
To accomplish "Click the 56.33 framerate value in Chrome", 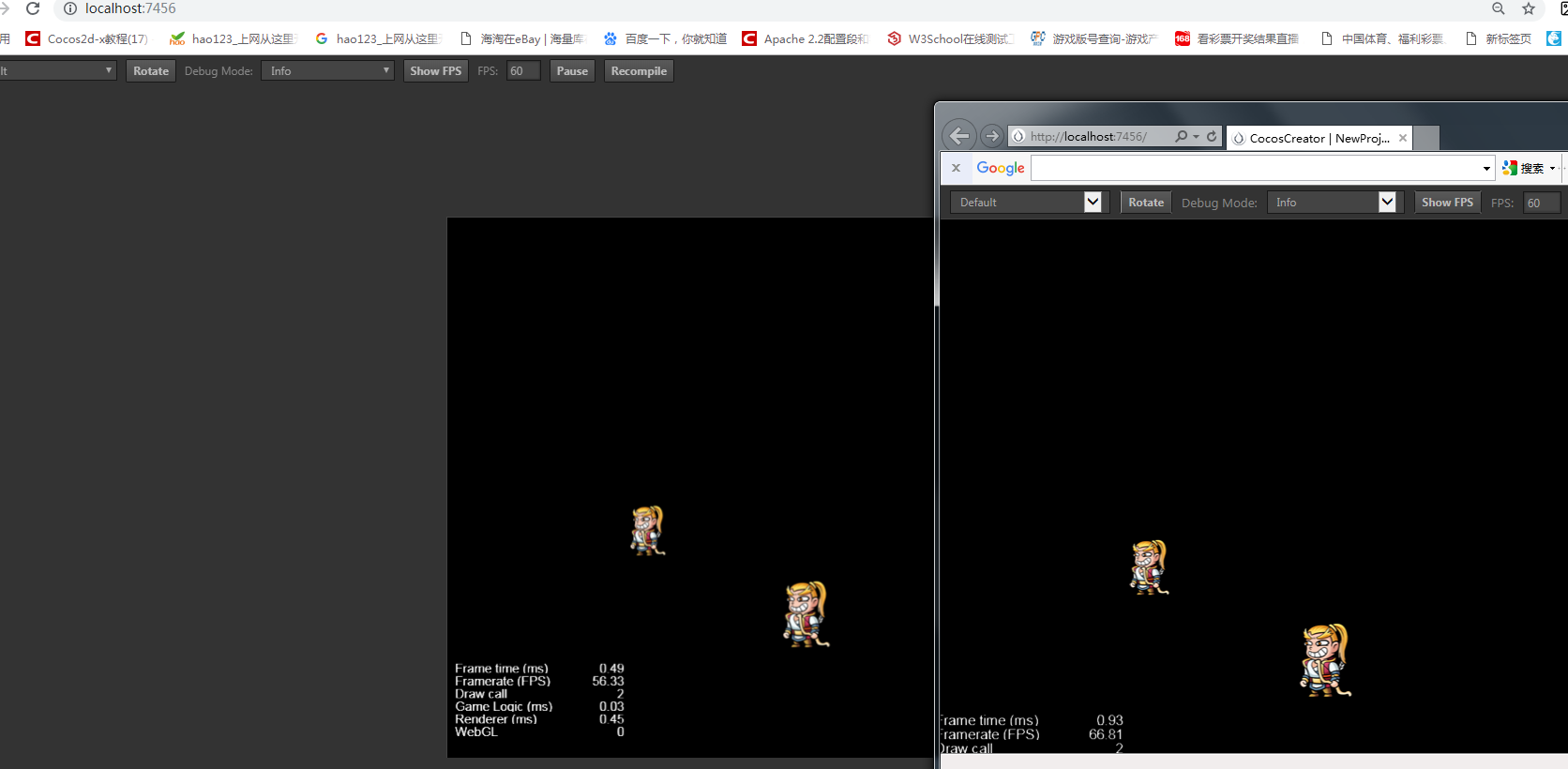I will click(x=608, y=681).
